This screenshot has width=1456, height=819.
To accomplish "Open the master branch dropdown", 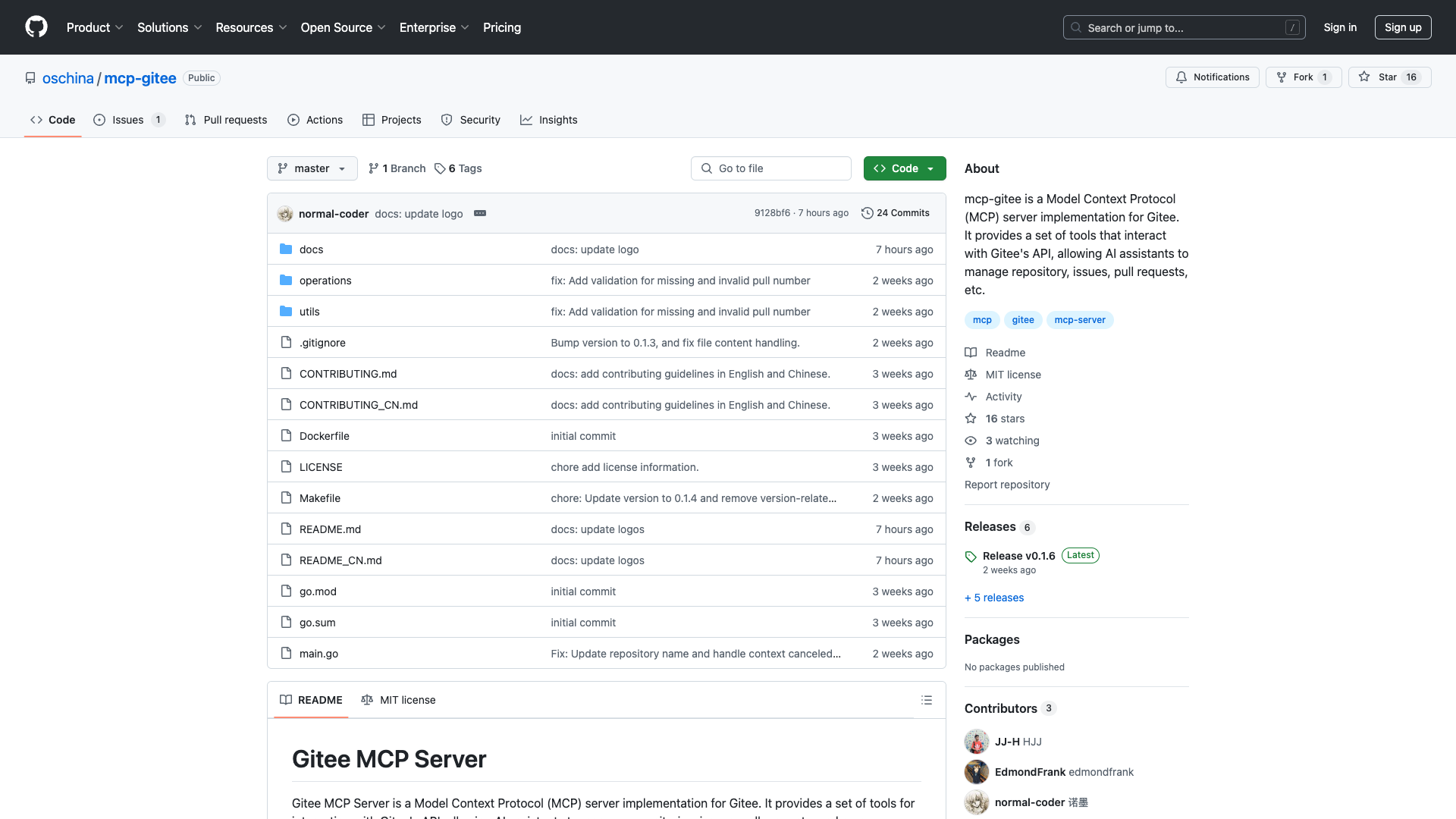I will coord(312,168).
